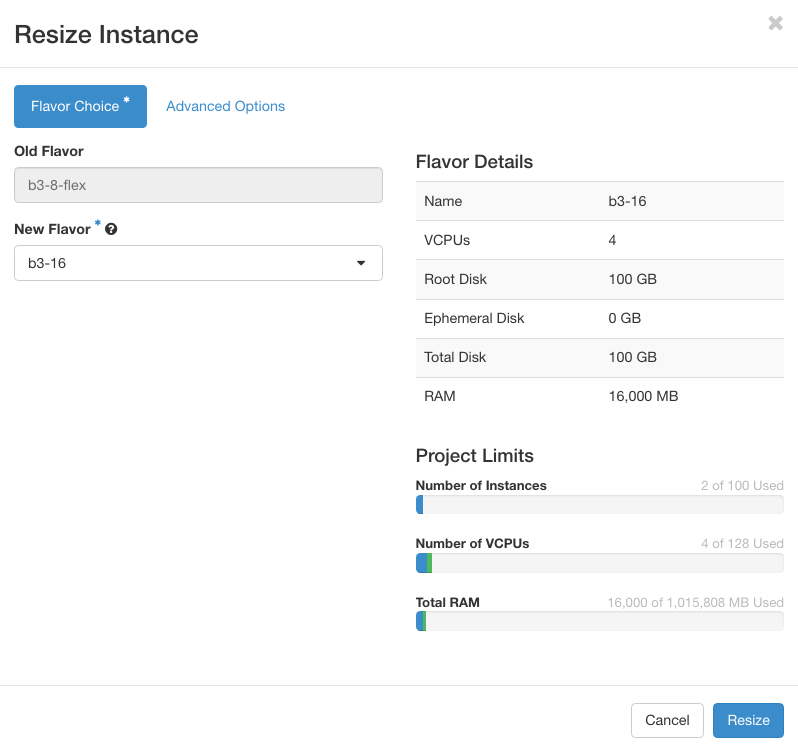Click the Number of Instances label

481,485
